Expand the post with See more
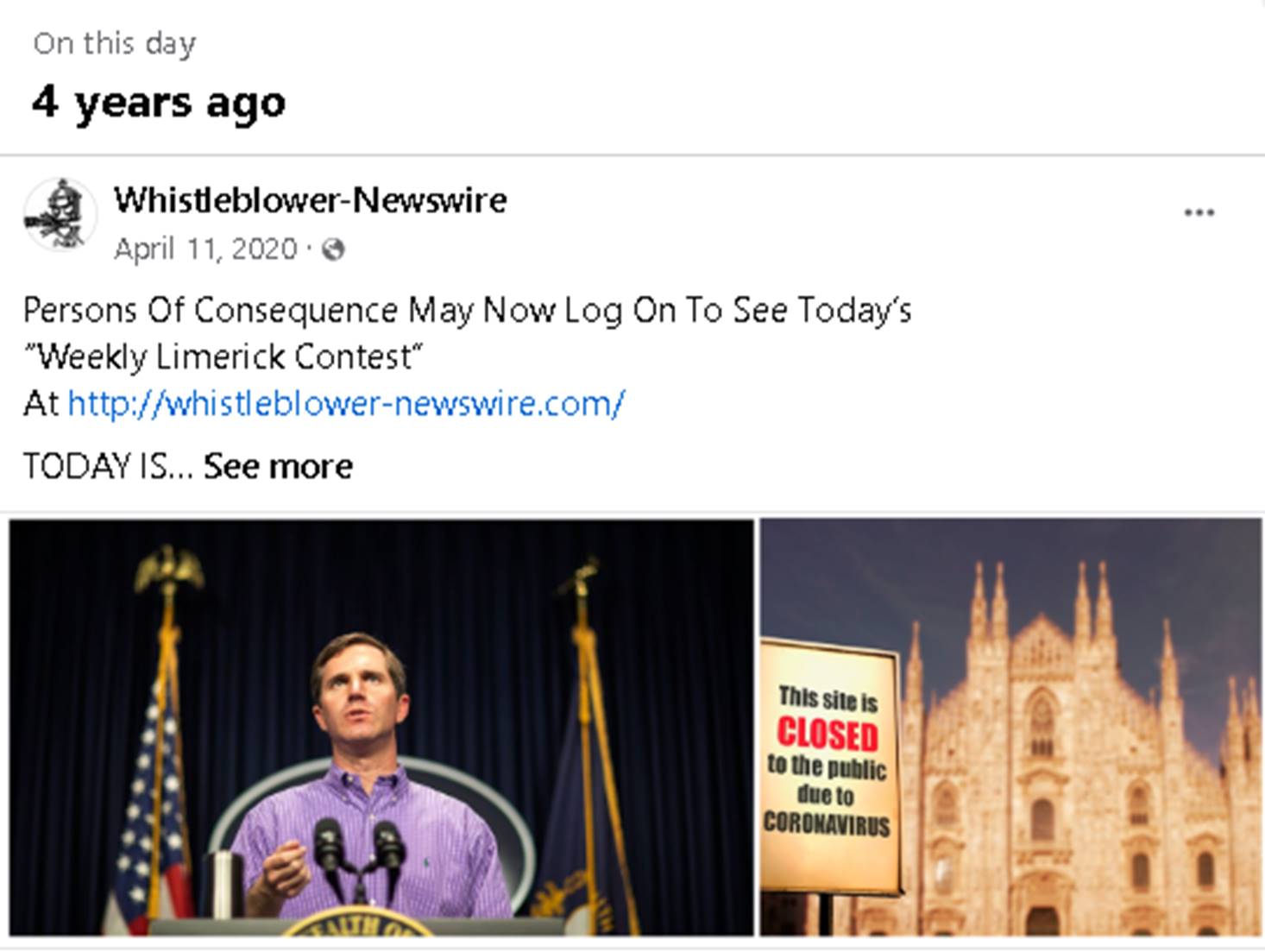The image size is (1265, 952). click(x=278, y=467)
